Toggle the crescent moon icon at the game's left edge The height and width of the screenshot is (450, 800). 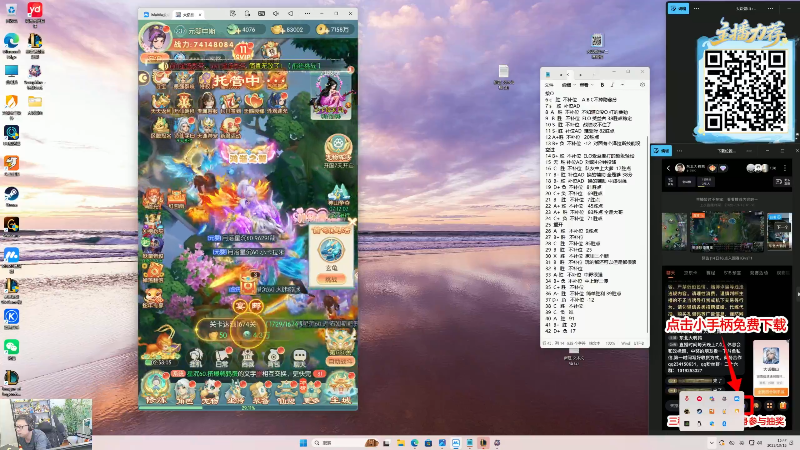pyautogui.click(x=144, y=78)
